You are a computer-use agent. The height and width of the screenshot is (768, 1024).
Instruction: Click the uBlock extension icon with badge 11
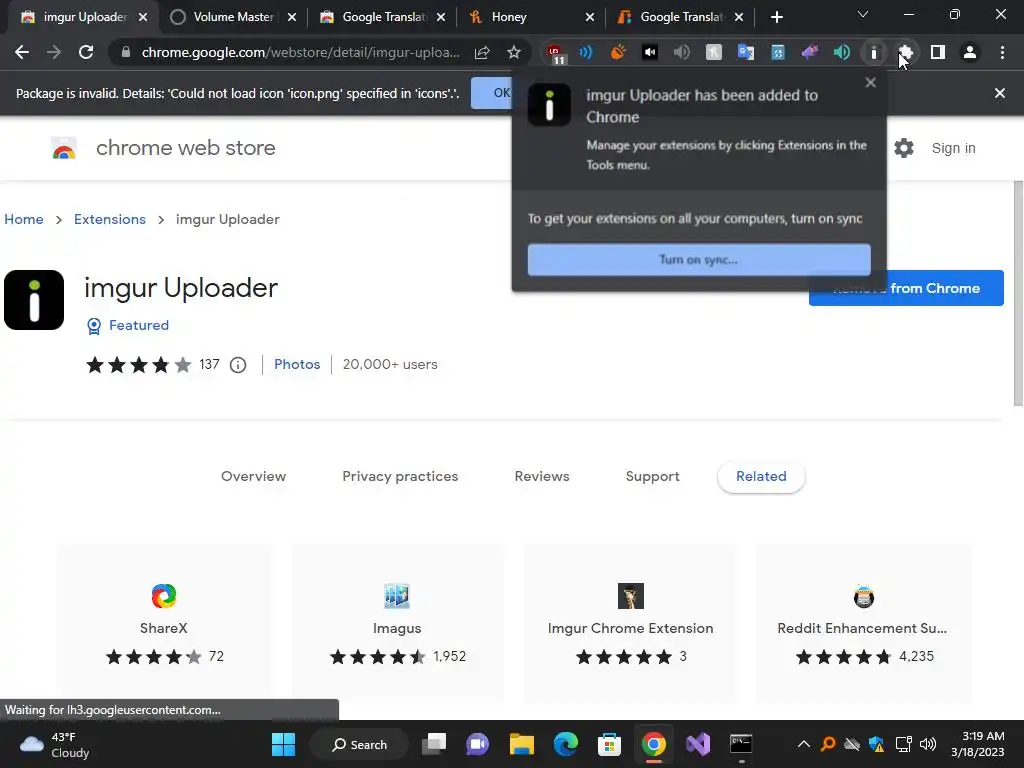pos(555,53)
